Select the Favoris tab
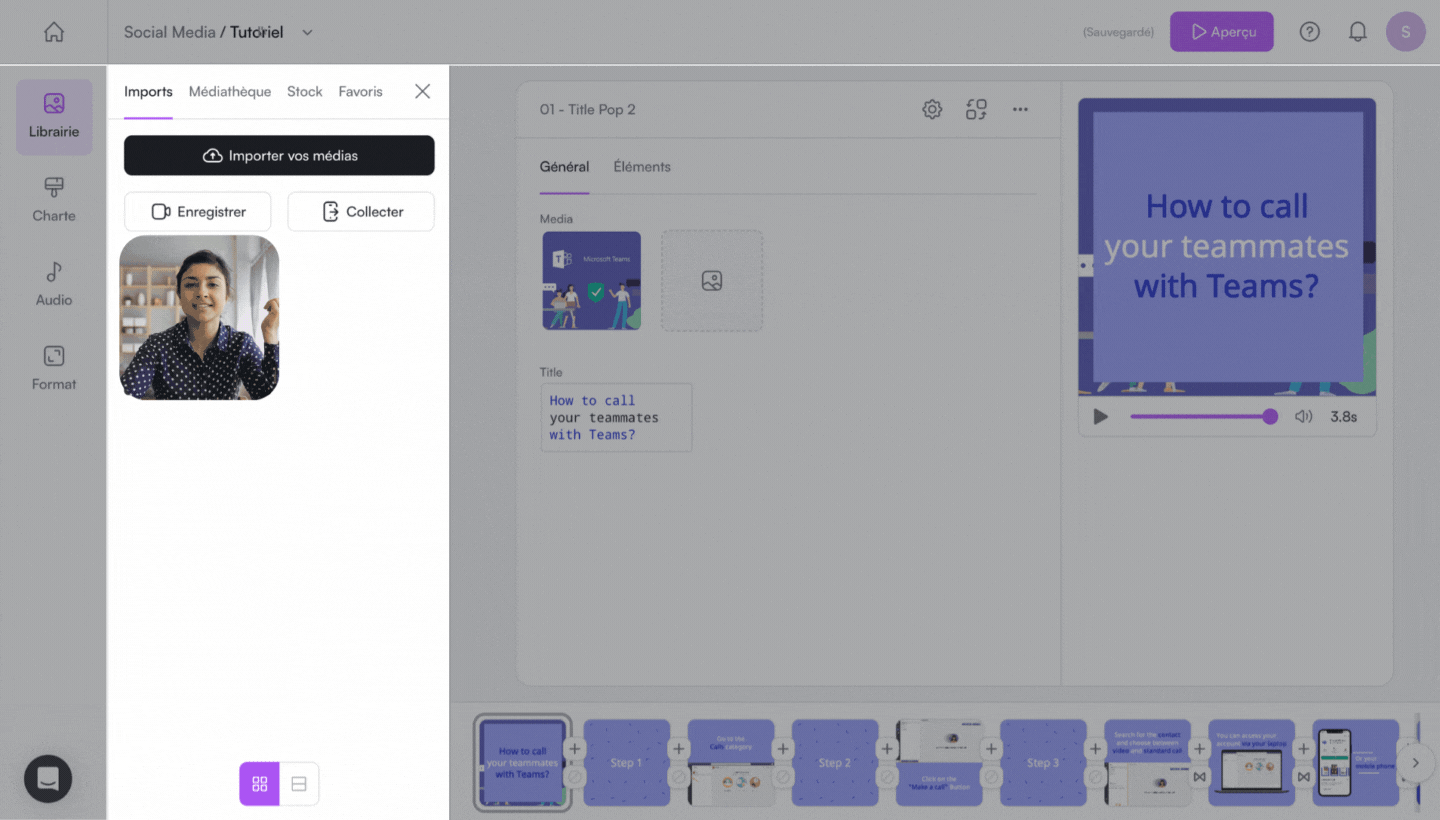The image size is (1440, 820). (x=360, y=91)
